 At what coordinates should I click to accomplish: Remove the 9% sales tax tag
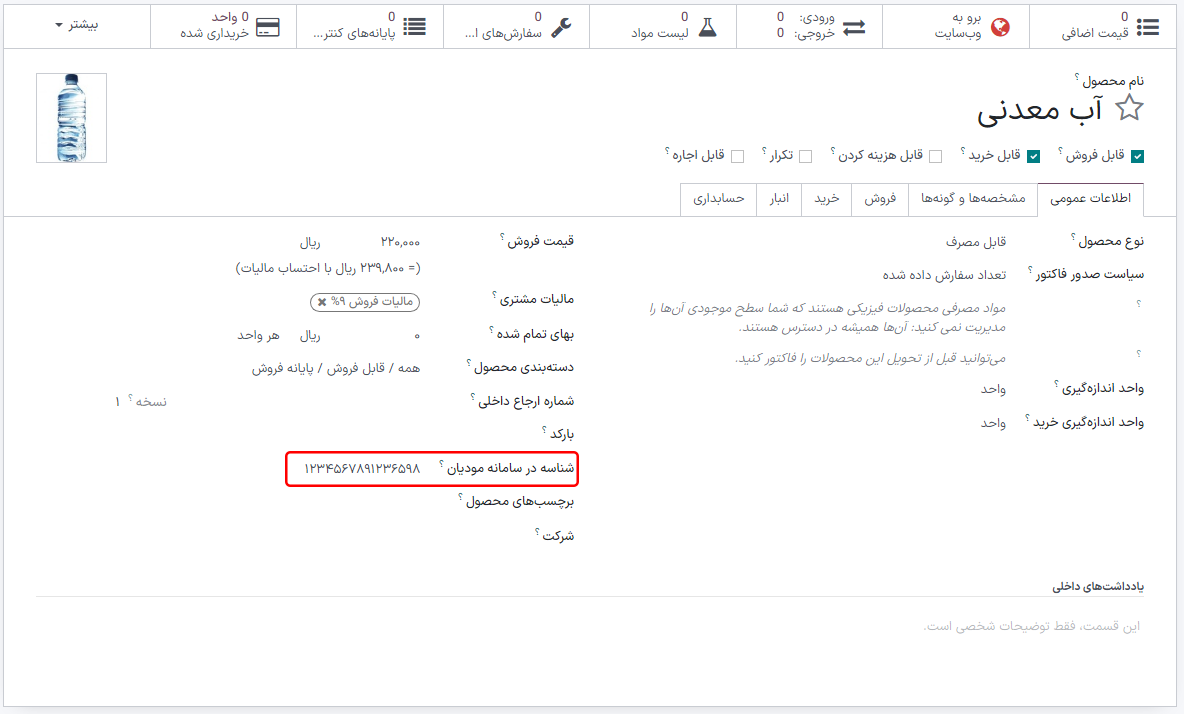(x=321, y=302)
